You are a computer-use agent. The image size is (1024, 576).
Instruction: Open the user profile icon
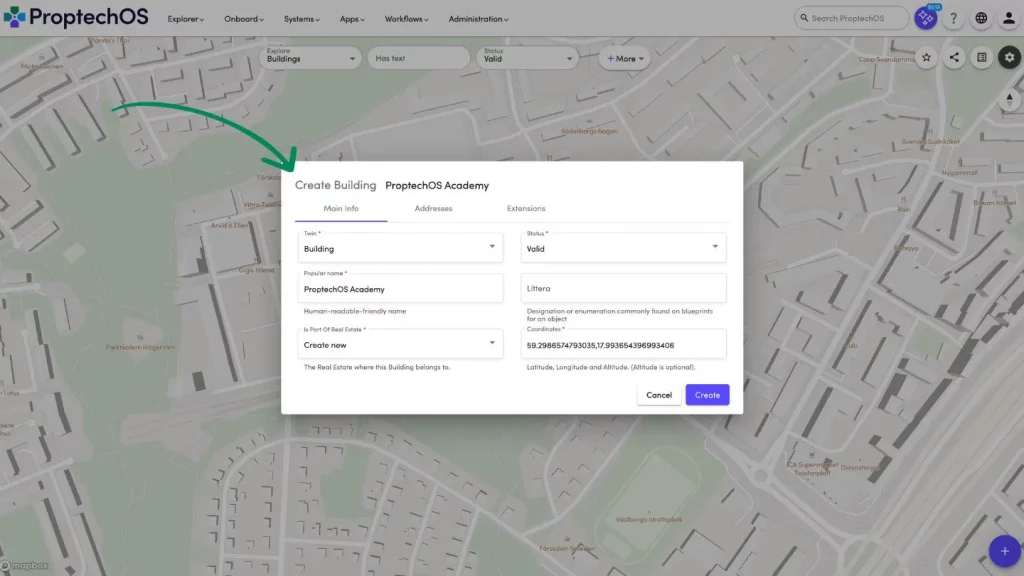[1008, 18]
